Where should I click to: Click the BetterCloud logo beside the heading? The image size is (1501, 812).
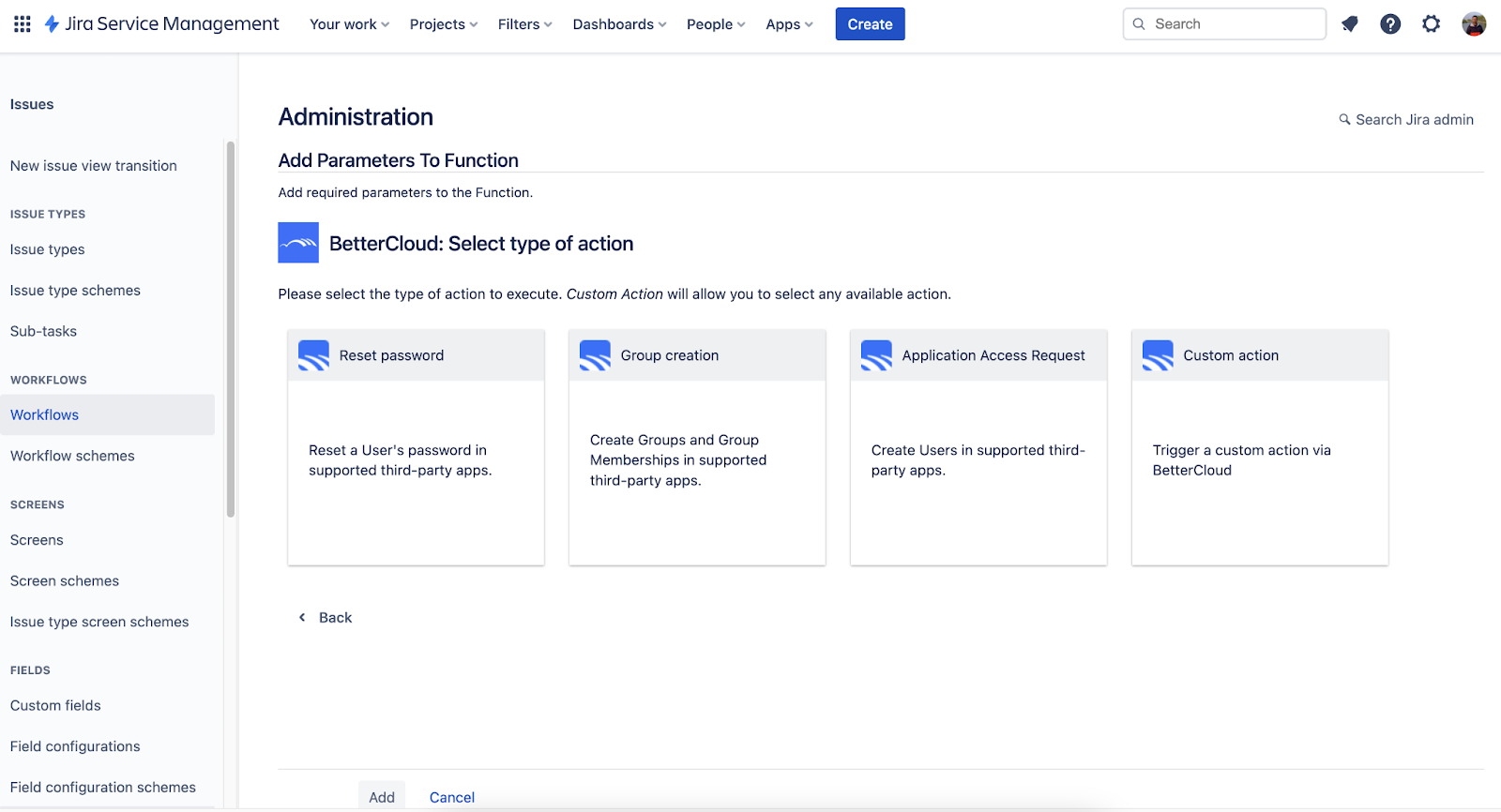click(x=298, y=243)
